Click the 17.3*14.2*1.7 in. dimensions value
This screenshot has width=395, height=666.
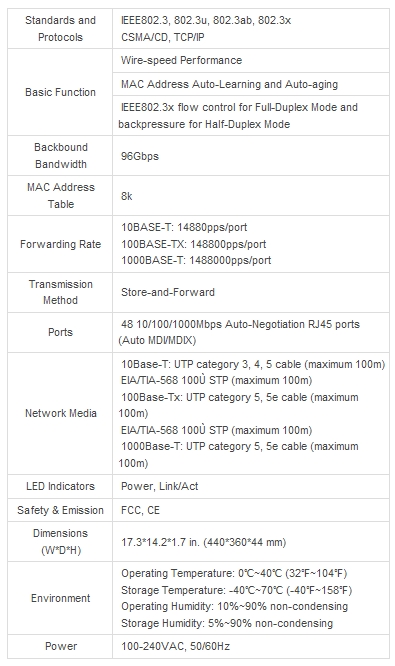coord(203,542)
